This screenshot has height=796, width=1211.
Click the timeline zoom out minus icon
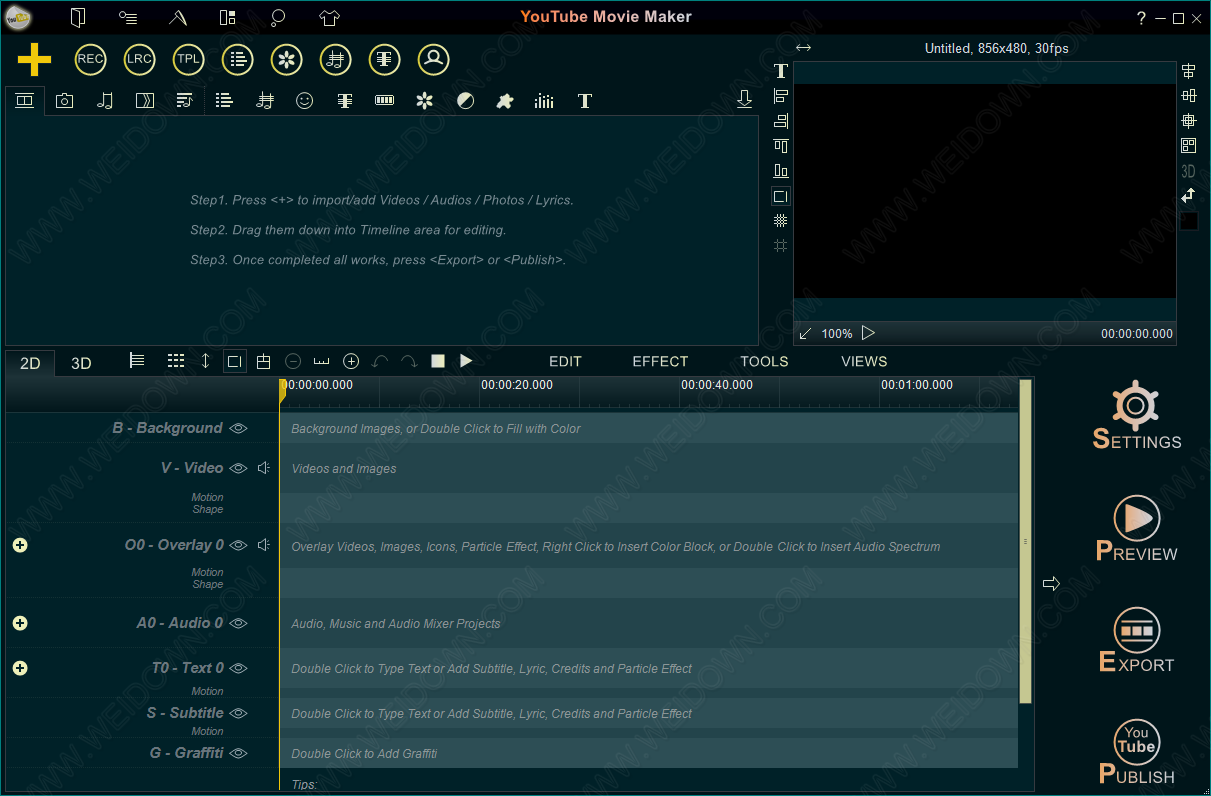293,361
